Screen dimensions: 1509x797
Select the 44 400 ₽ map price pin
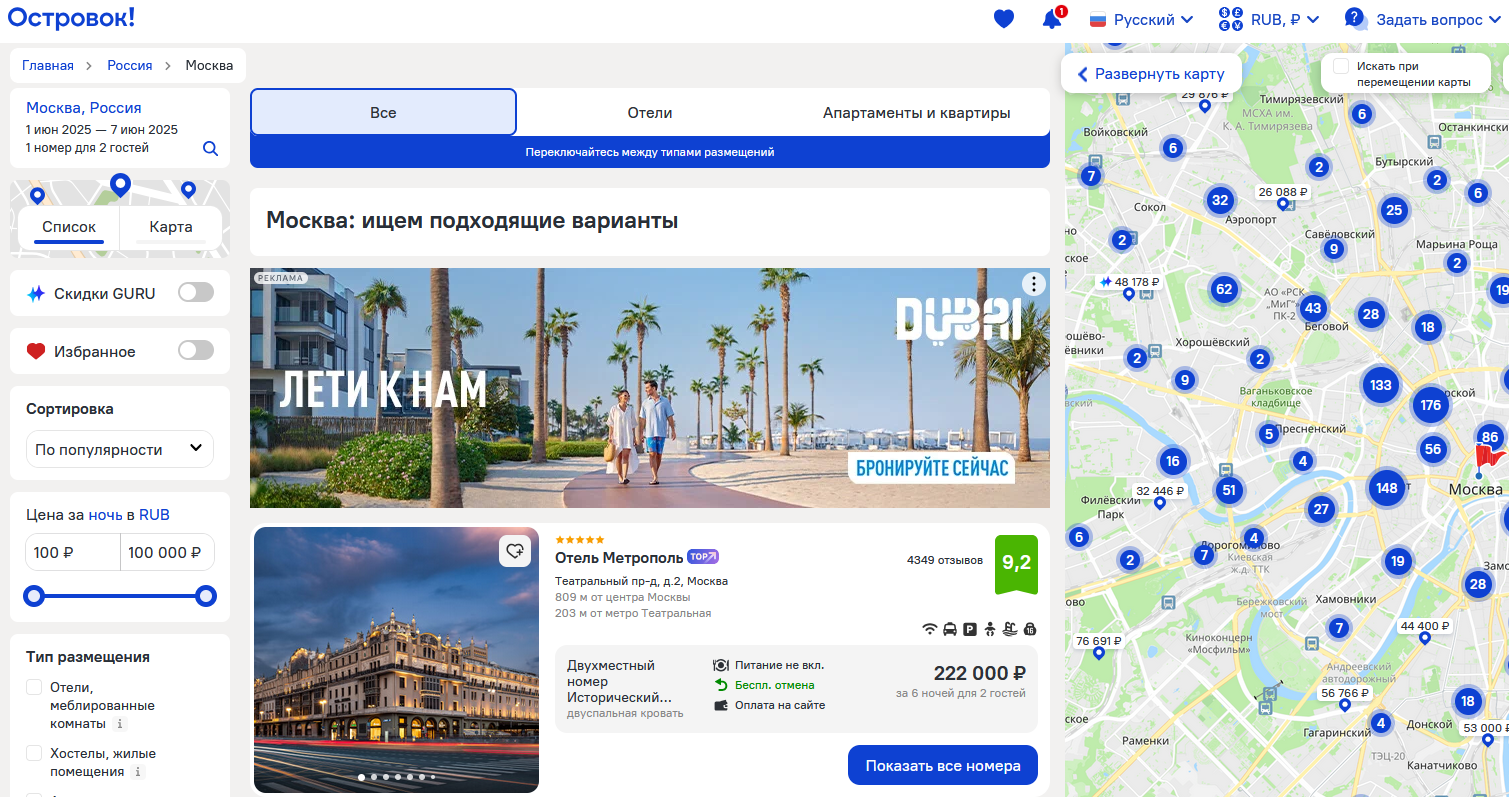[x=1425, y=627]
